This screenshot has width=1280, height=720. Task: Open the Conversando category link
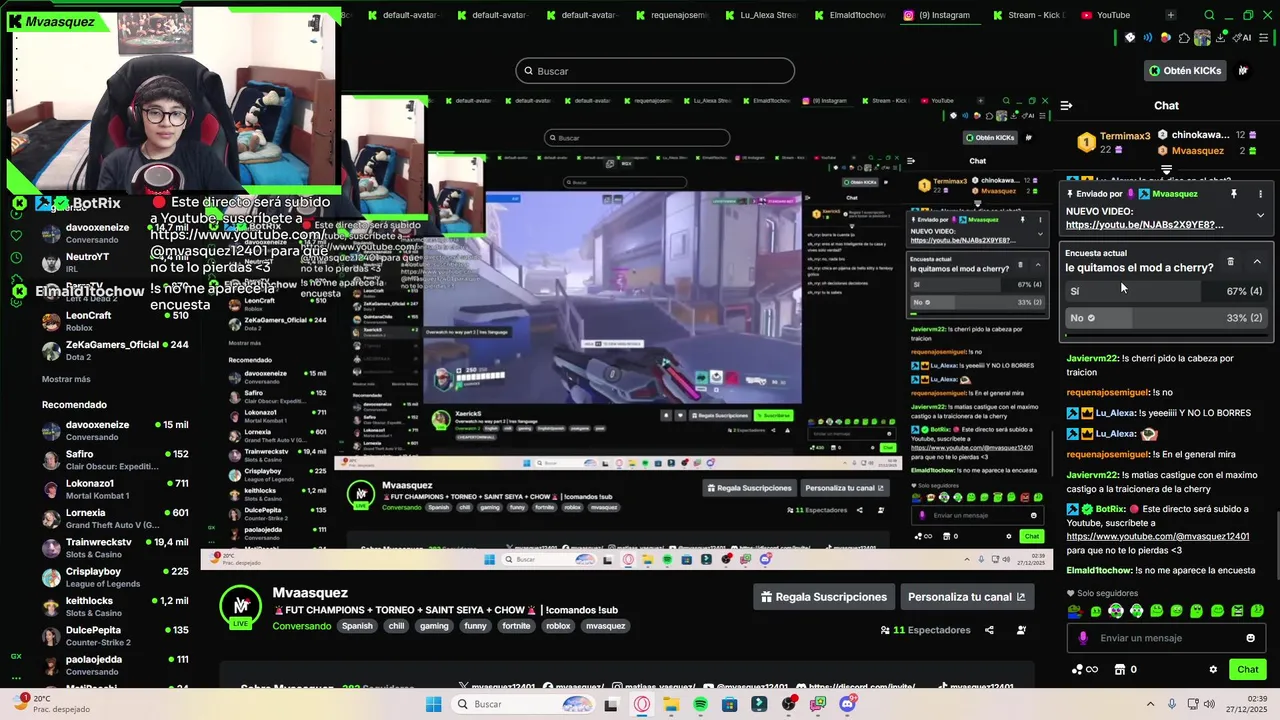302,626
